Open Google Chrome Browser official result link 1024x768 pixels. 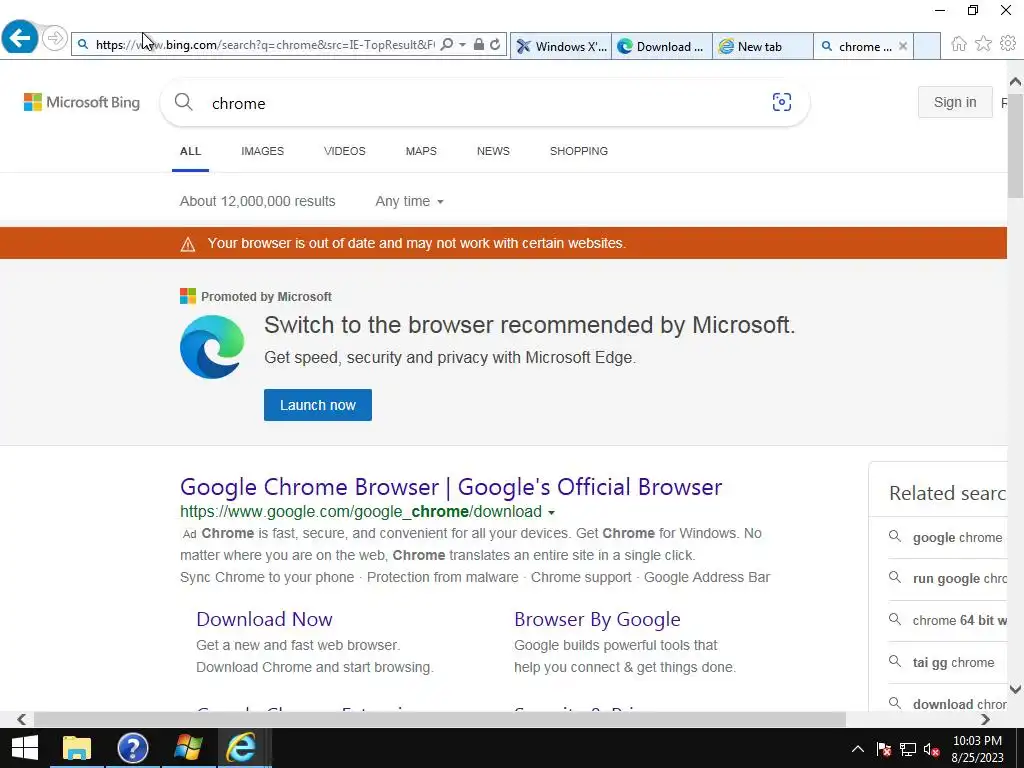point(451,487)
